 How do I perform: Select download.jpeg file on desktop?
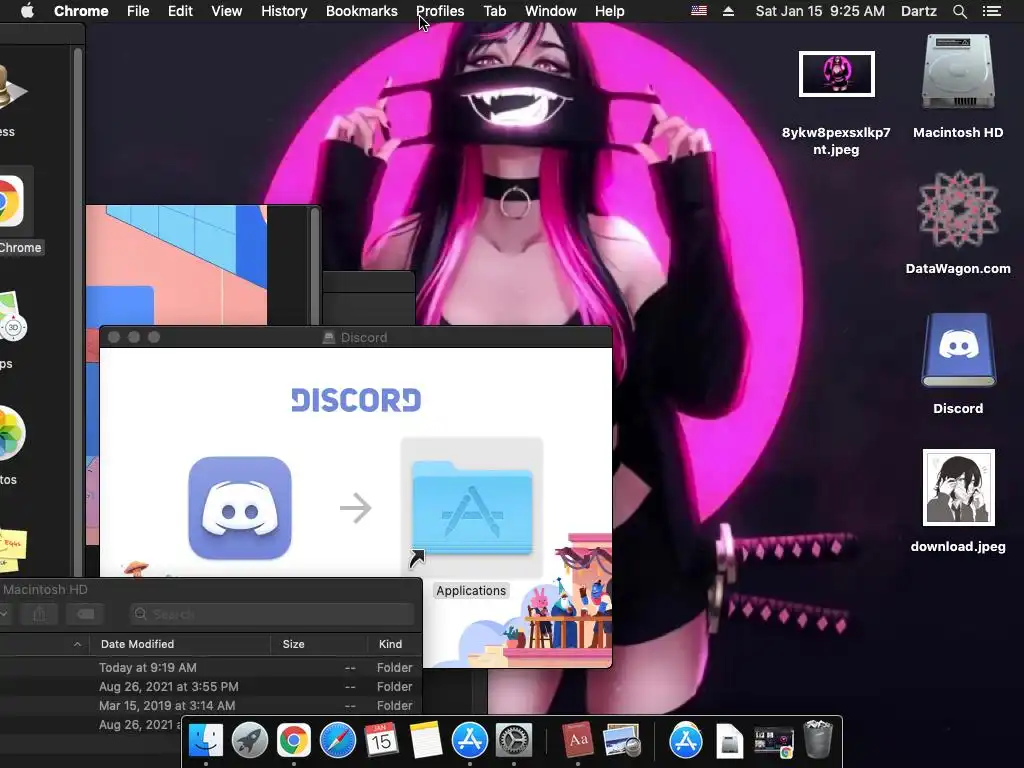pos(958,487)
